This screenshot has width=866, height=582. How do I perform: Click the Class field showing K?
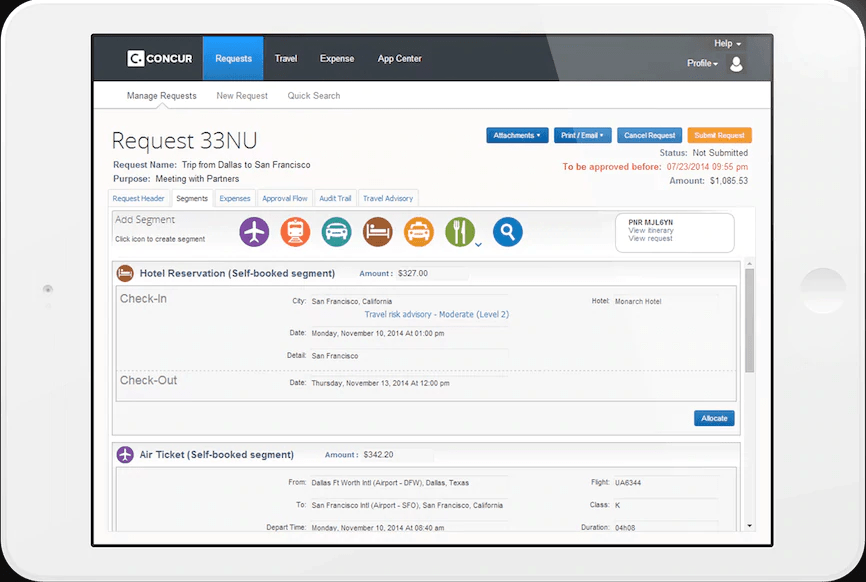click(x=666, y=505)
